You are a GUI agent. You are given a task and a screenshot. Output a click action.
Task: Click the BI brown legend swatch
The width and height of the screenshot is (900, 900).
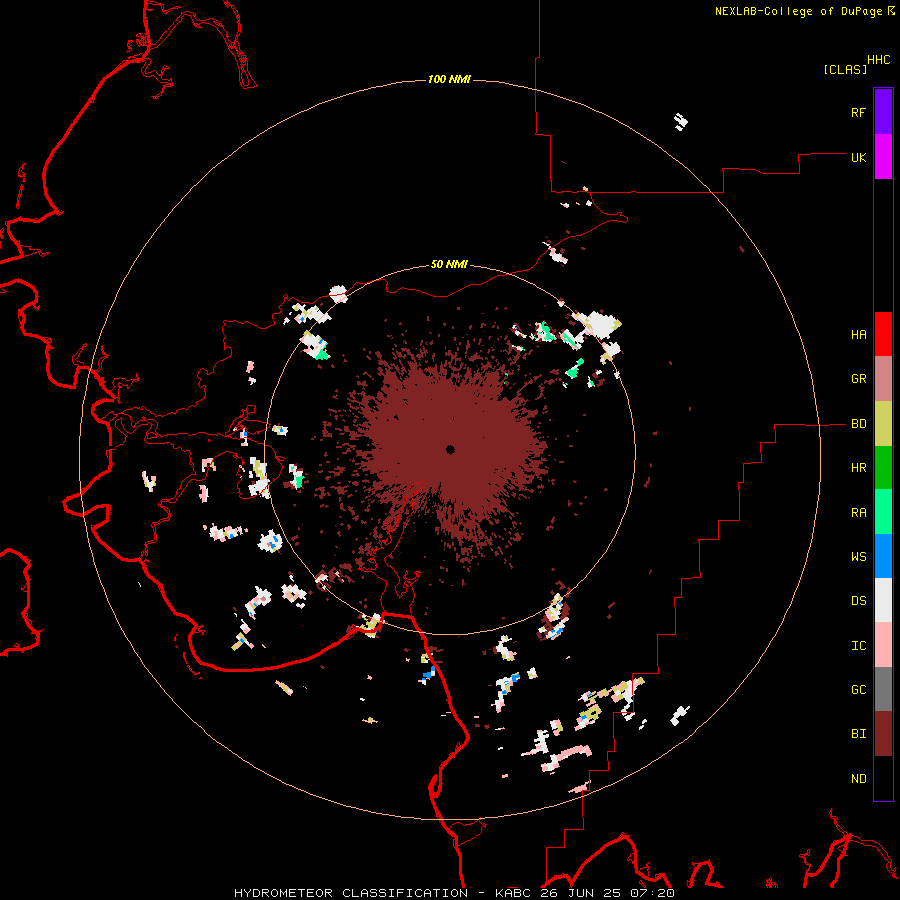pos(883,734)
